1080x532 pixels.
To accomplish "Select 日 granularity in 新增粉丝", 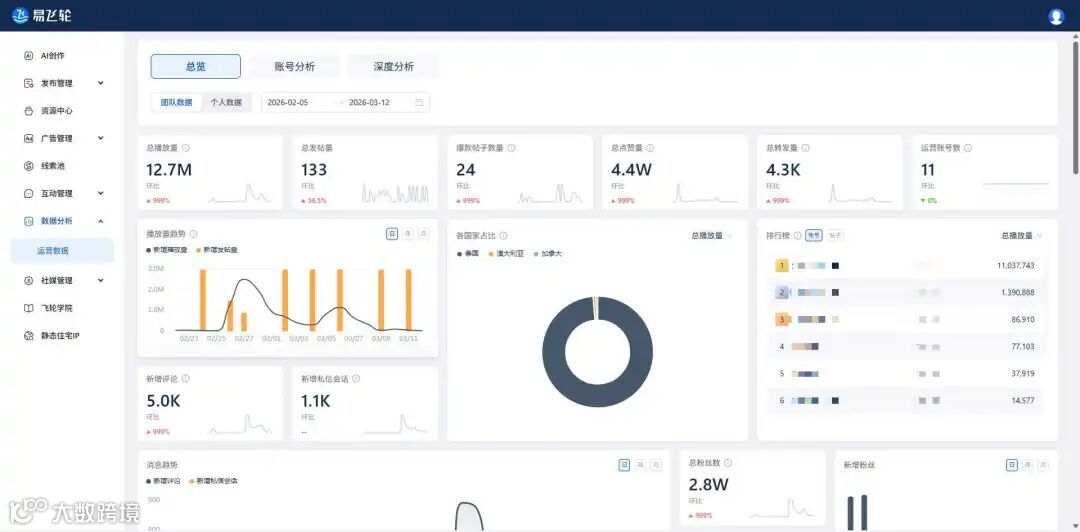I will 1012,465.
